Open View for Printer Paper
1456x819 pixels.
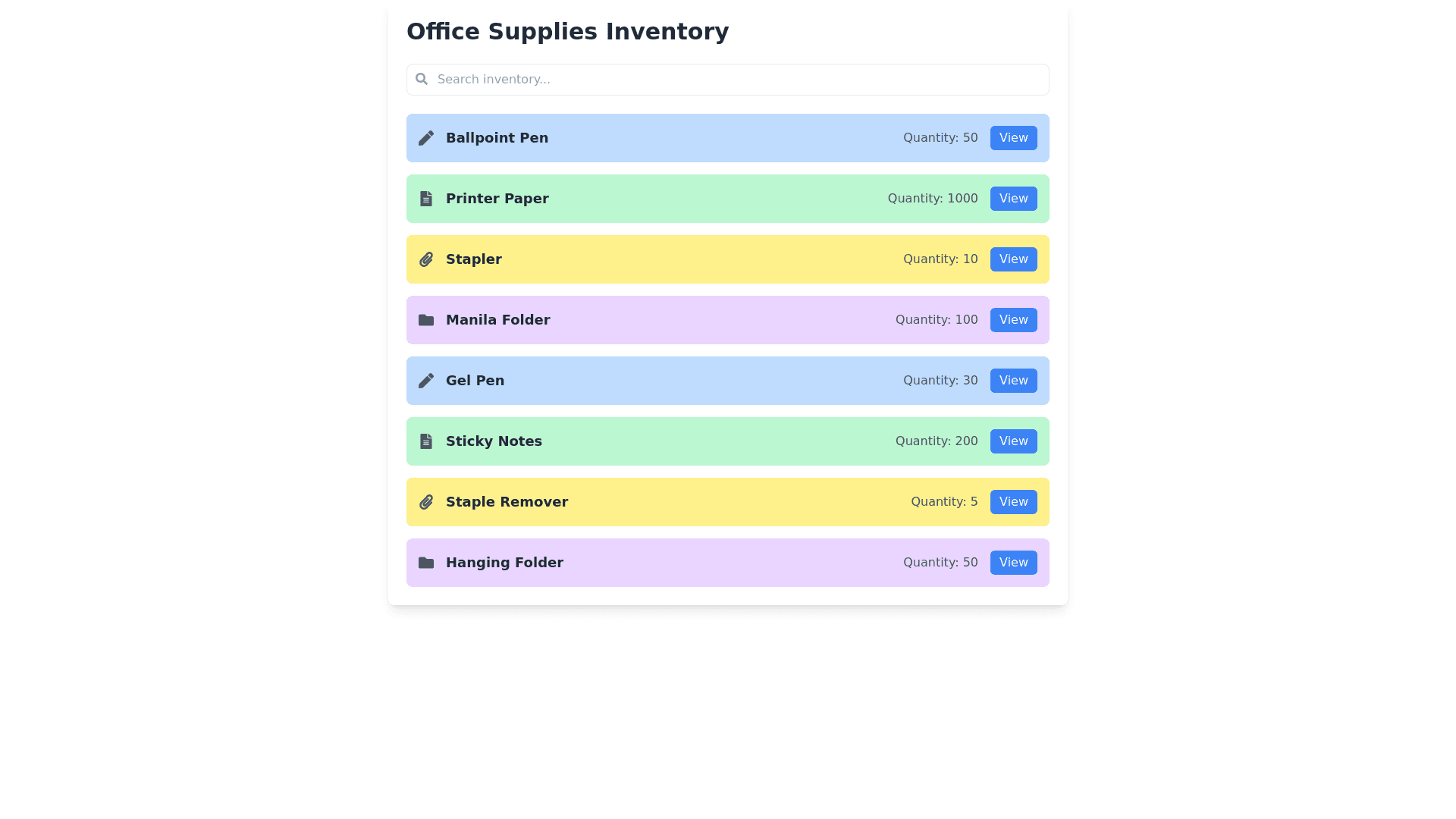[1013, 199]
